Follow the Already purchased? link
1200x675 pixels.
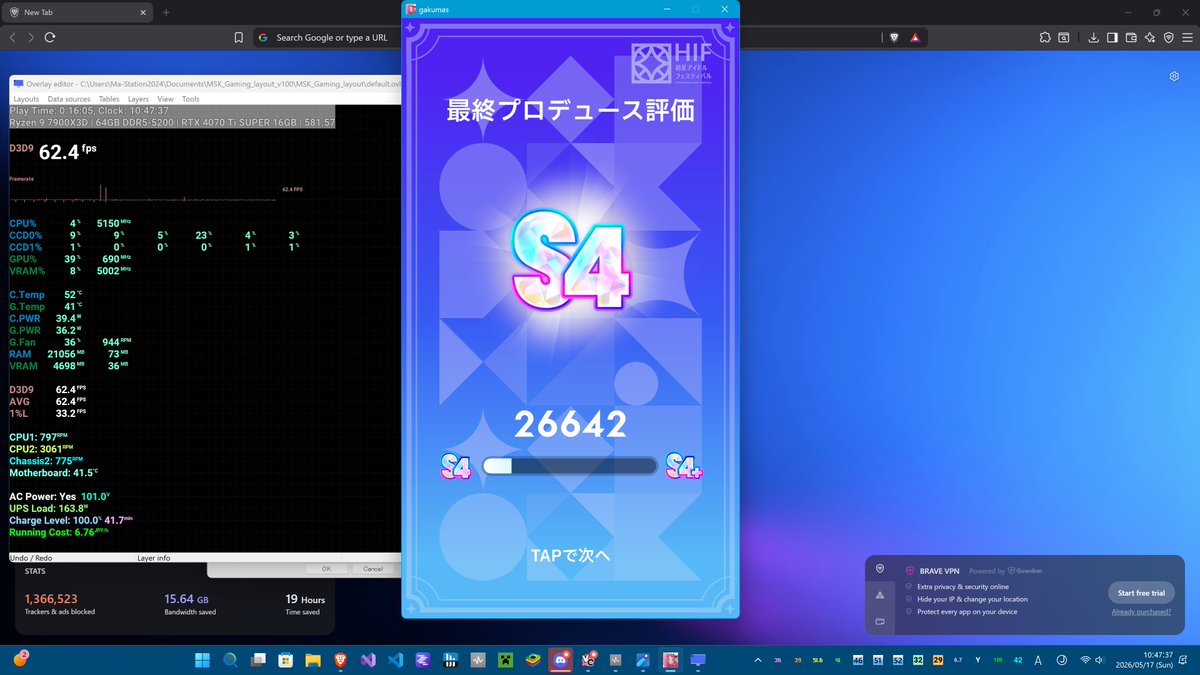click(1141, 611)
